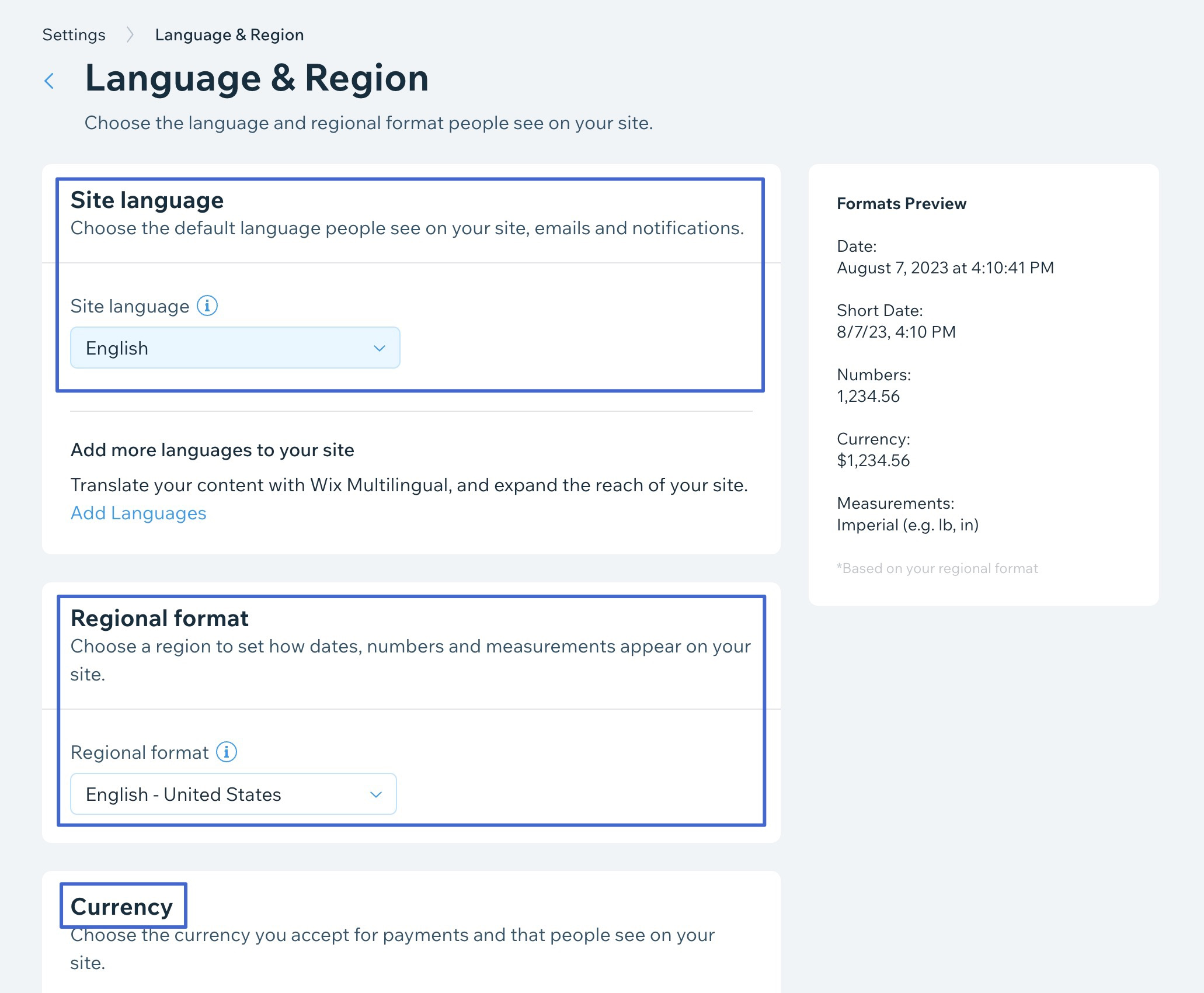The height and width of the screenshot is (993, 1204).
Task: Click the Short Date preview value
Action: [895, 332]
